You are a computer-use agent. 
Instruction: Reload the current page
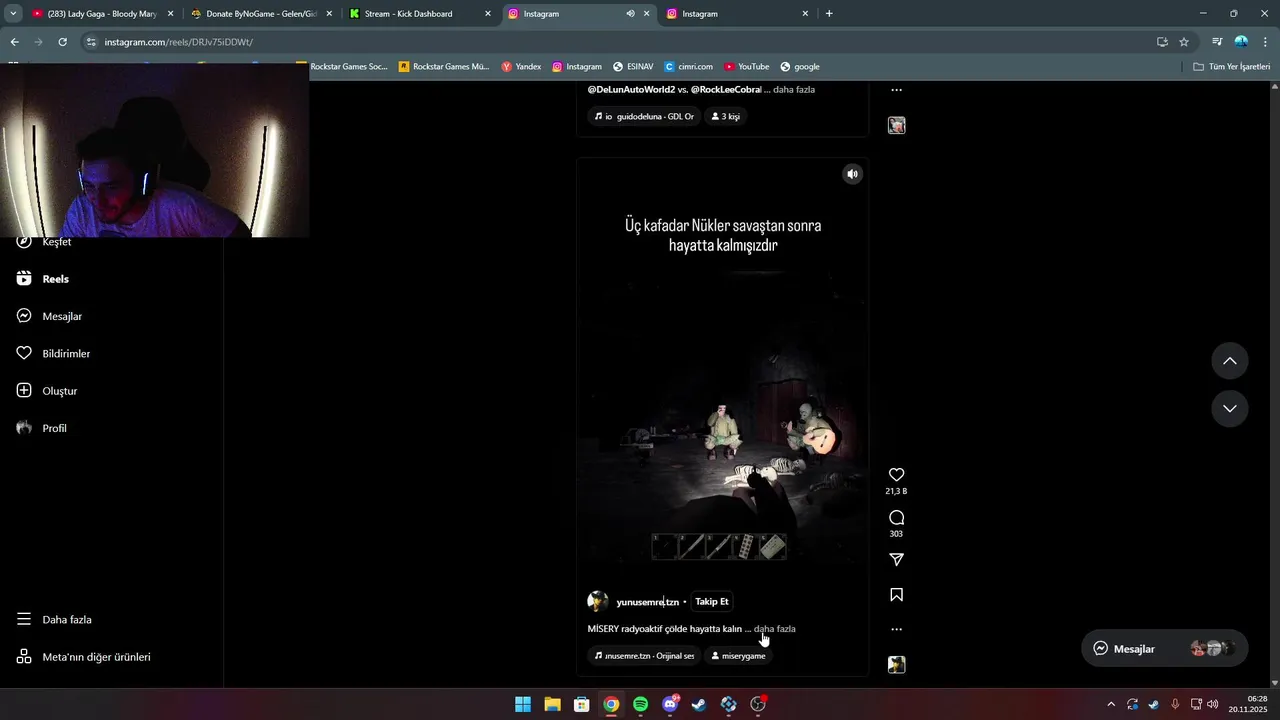click(62, 42)
